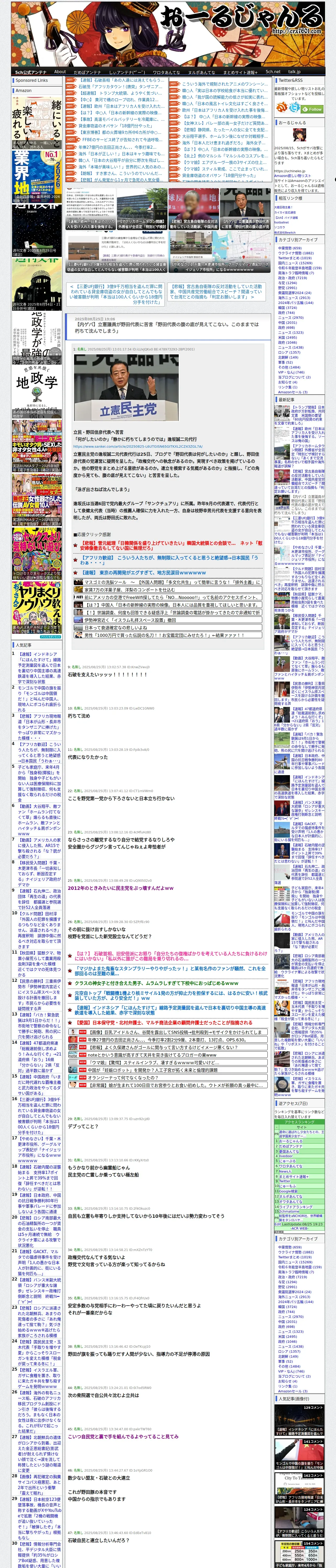Go to だめぽアンテナ in the navigation bar
The width and height of the screenshot is (336, 1568).
coord(87,72)
